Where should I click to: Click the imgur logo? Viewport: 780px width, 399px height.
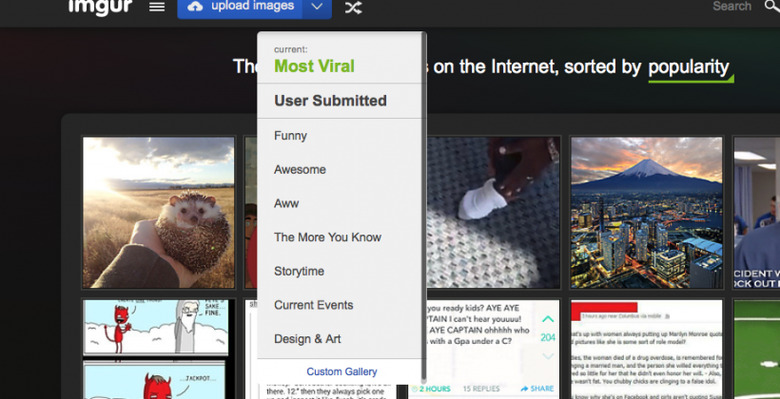pyautogui.click(x=100, y=6)
